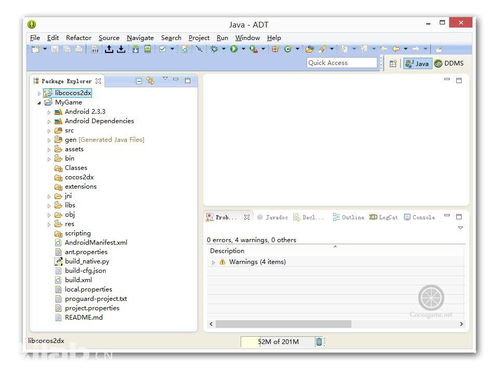This screenshot has width=499, height=370.
Task: Collapse the MyGame project node
Action: (x=39, y=103)
